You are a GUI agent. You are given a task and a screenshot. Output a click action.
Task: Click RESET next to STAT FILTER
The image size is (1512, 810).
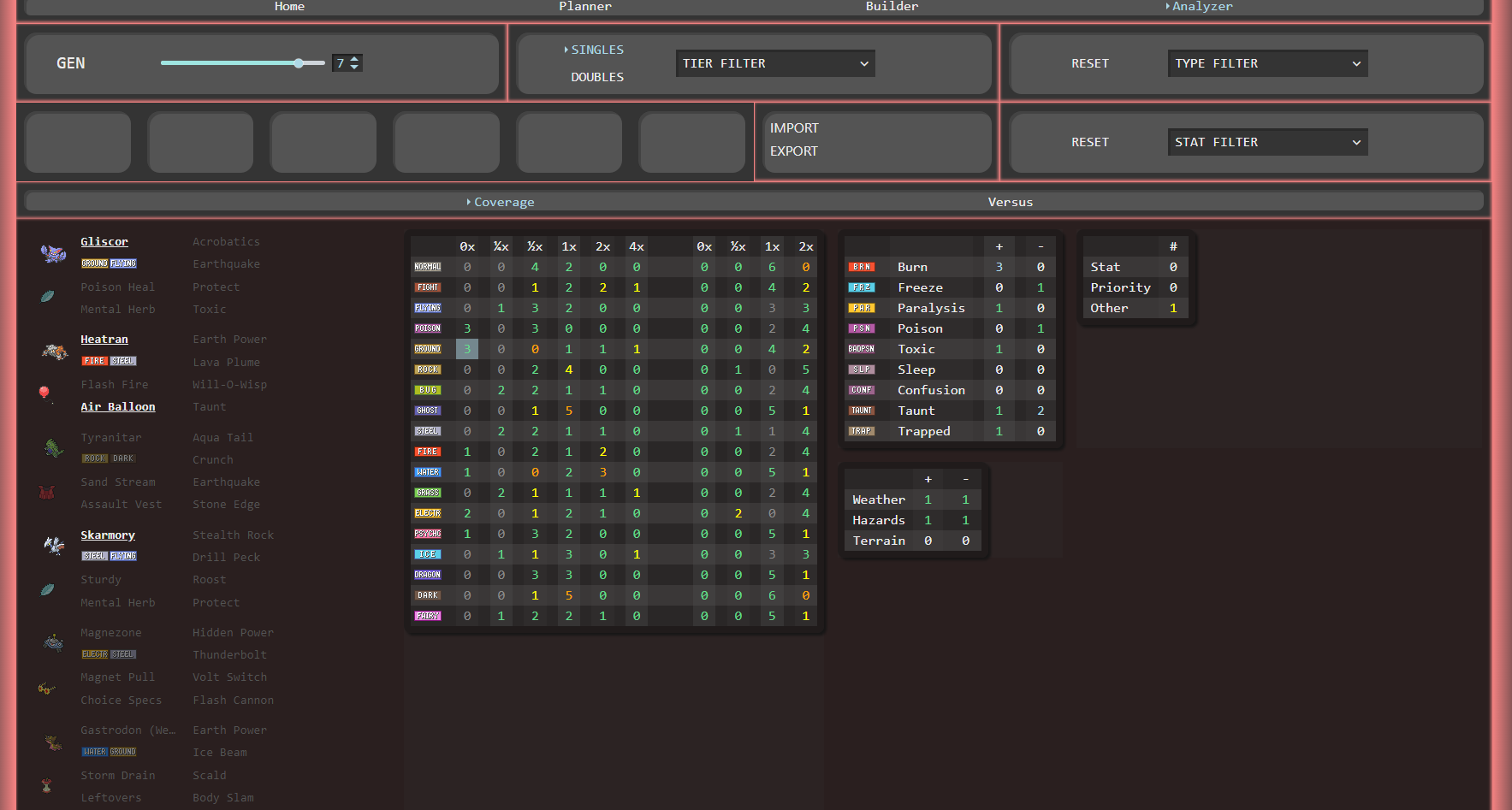1090,142
